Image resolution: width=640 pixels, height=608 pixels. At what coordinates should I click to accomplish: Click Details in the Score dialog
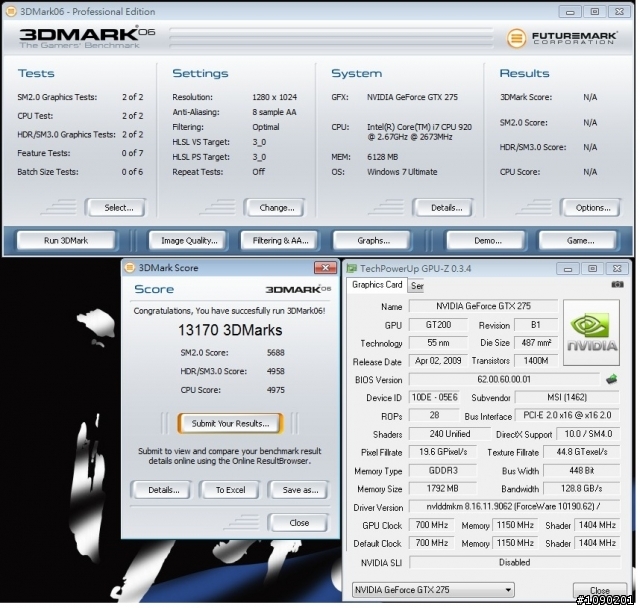(163, 490)
